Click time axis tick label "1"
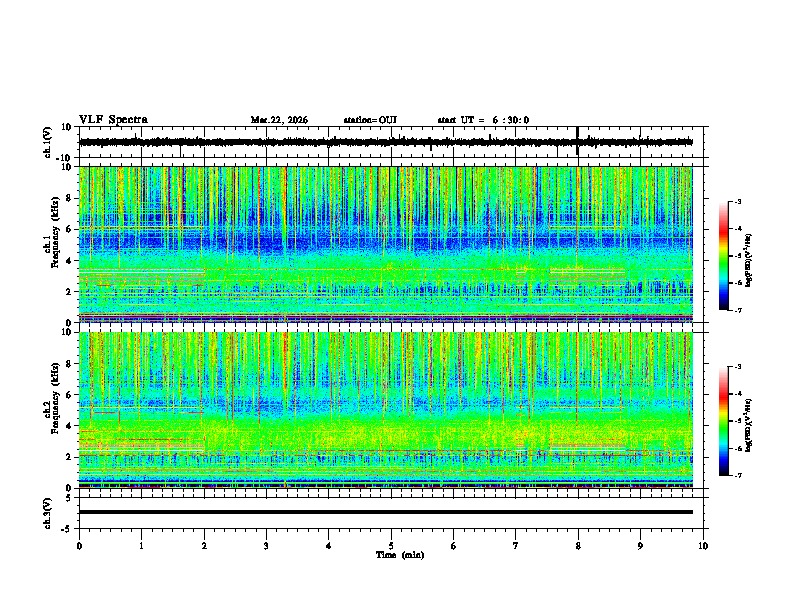 141,546
